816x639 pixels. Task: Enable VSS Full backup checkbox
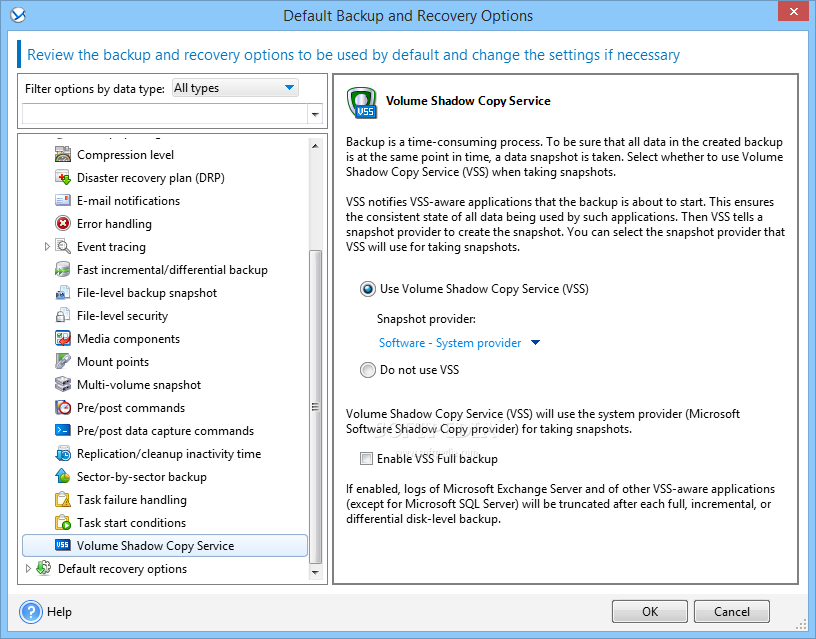coord(366,458)
